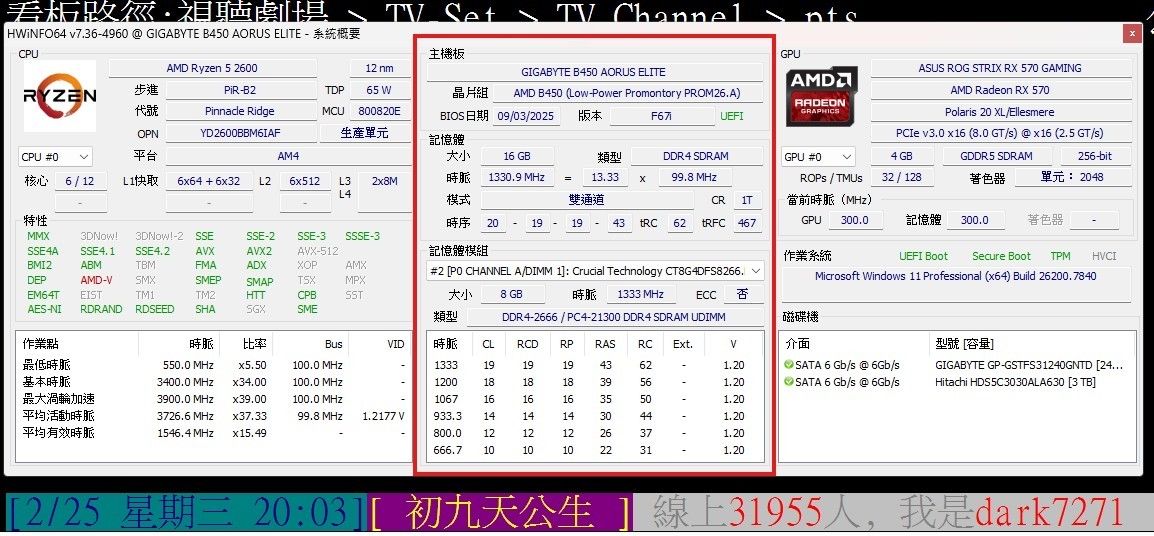Click the GIGABYTE B450 AORUS ELITE motherboard field
Screen dimensions: 1154x536
coord(593,72)
